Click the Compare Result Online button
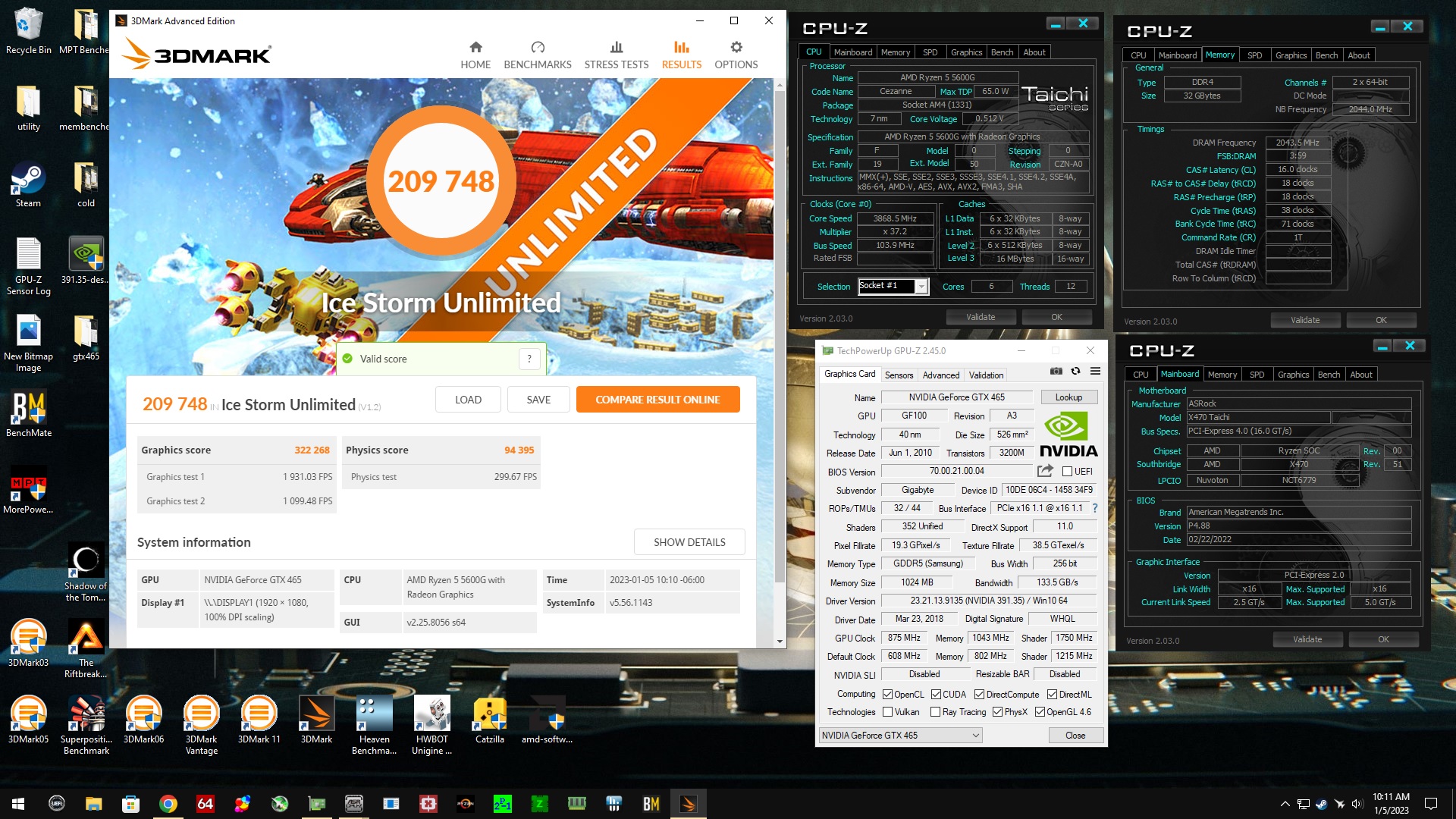1456x819 pixels. click(657, 400)
